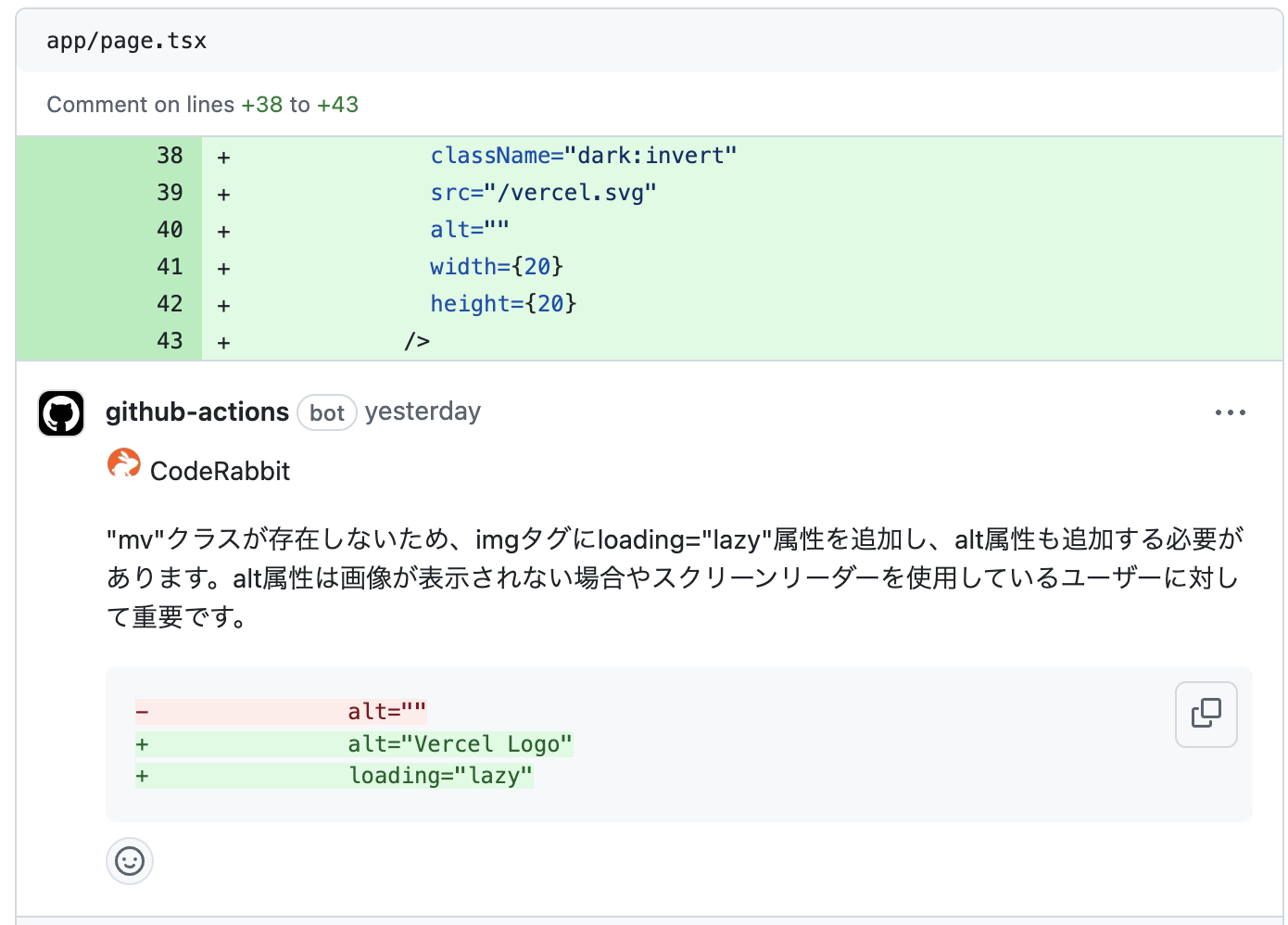The image size is (1288, 925).
Task: Click the CodeRabbit rabbit logo
Action: (x=123, y=463)
